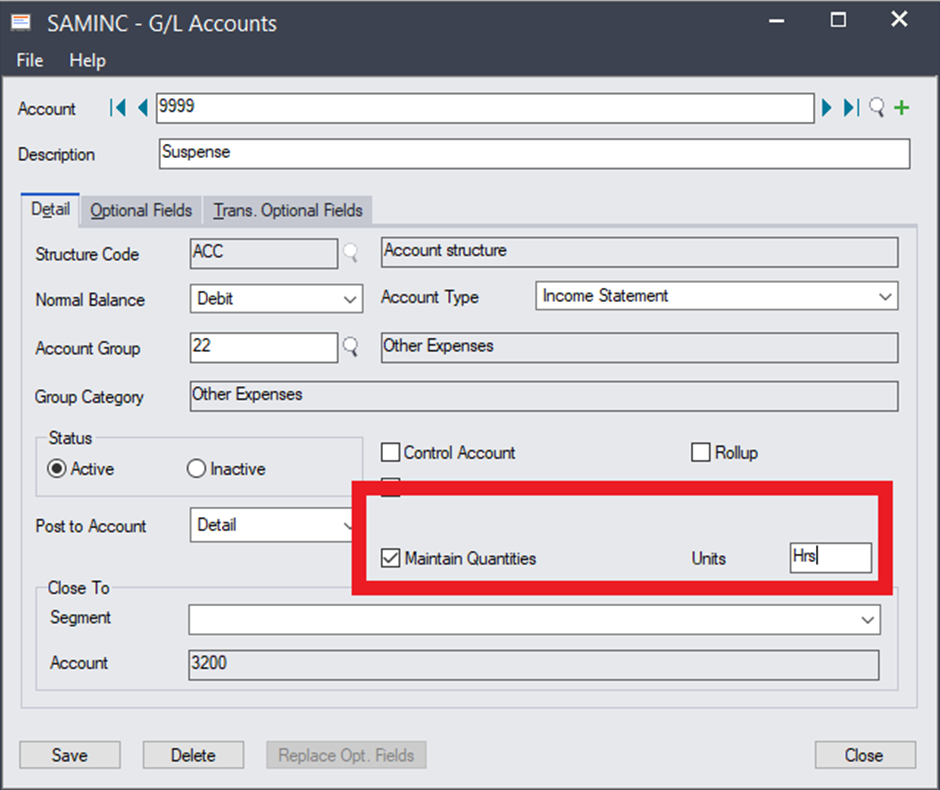Jump to last account record arrow
Image resolution: width=940 pixels, height=790 pixels.
pyautogui.click(x=851, y=108)
